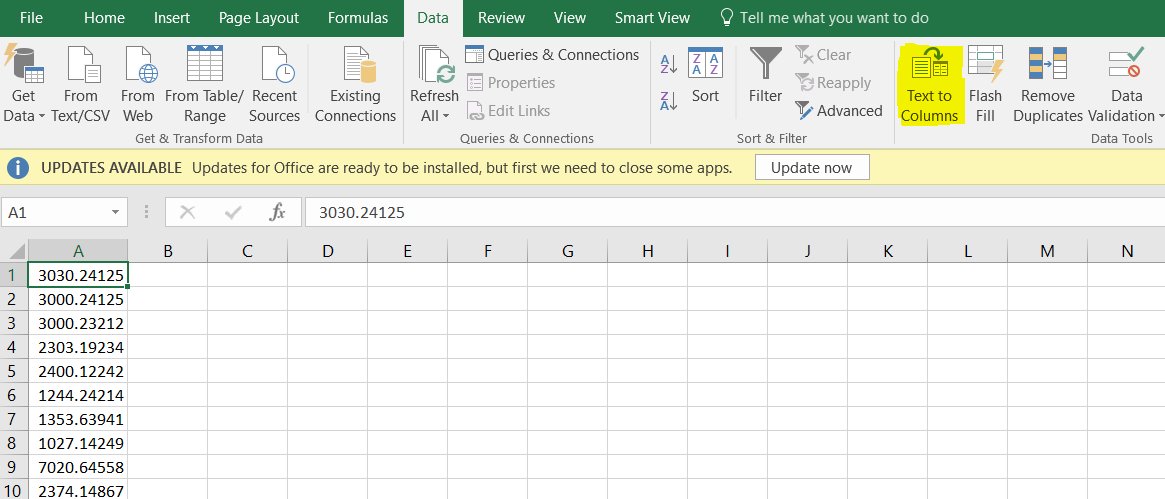Select column A header
This screenshot has width=1165, height=499.
click(x=78, y=251)
